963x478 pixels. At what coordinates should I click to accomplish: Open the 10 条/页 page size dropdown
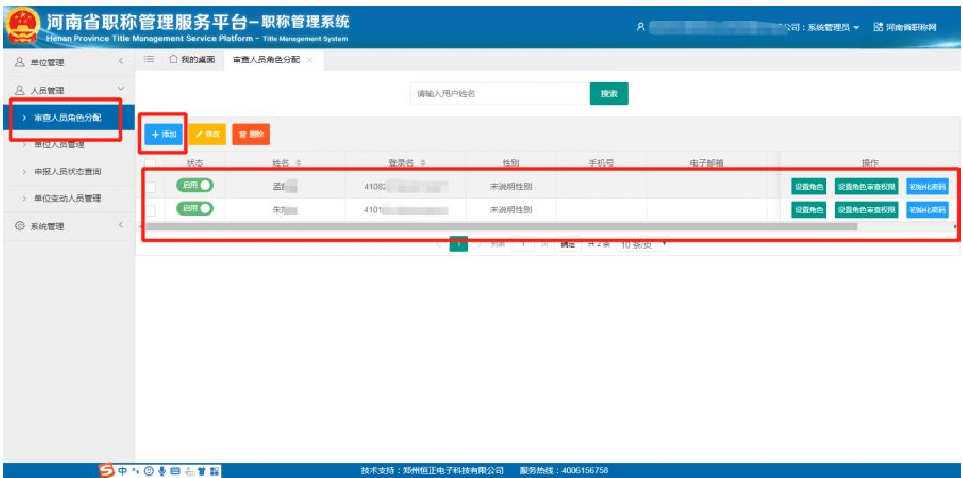(x=643, y=245)
